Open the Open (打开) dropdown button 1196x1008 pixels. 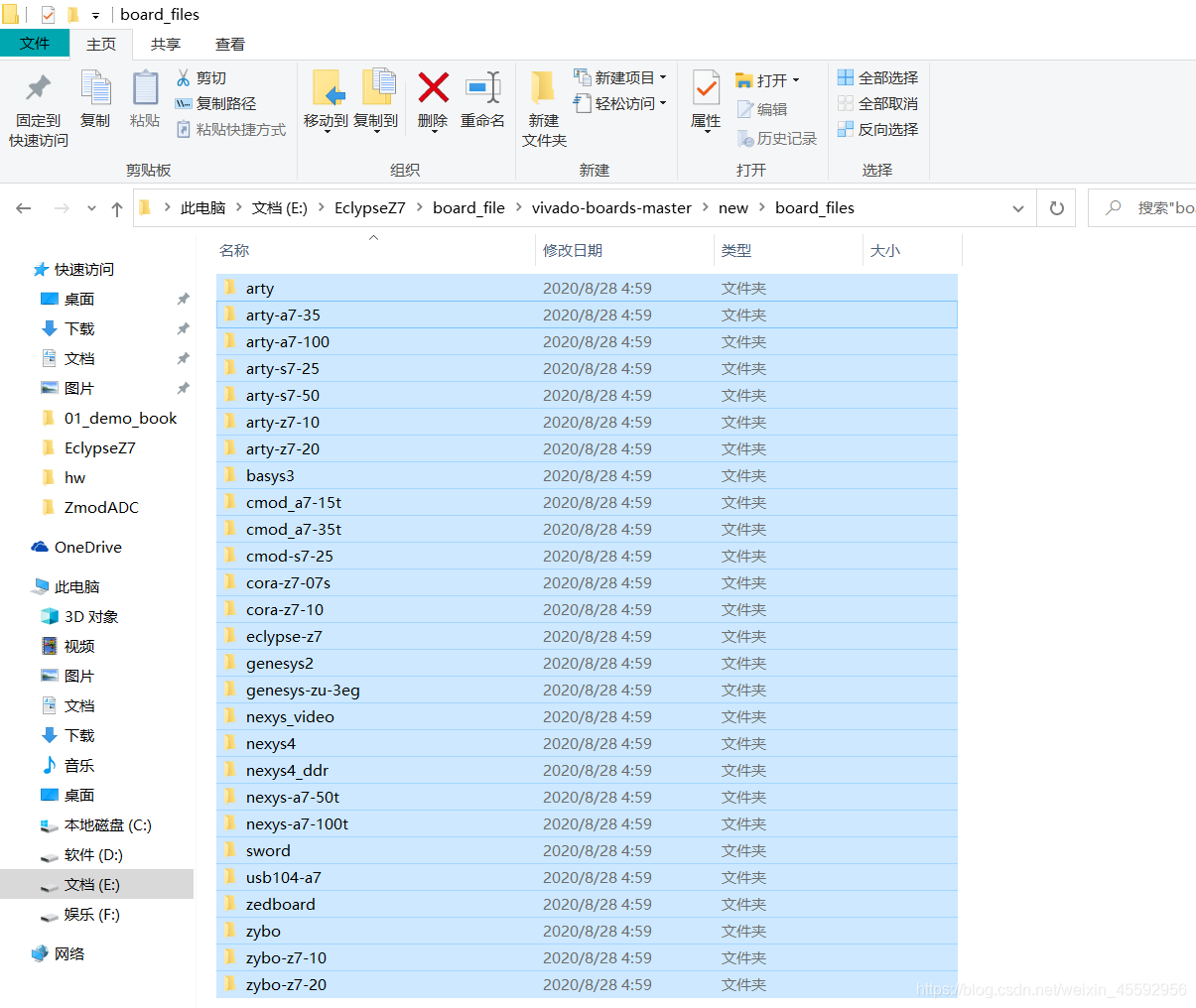(x=767, y=79)
